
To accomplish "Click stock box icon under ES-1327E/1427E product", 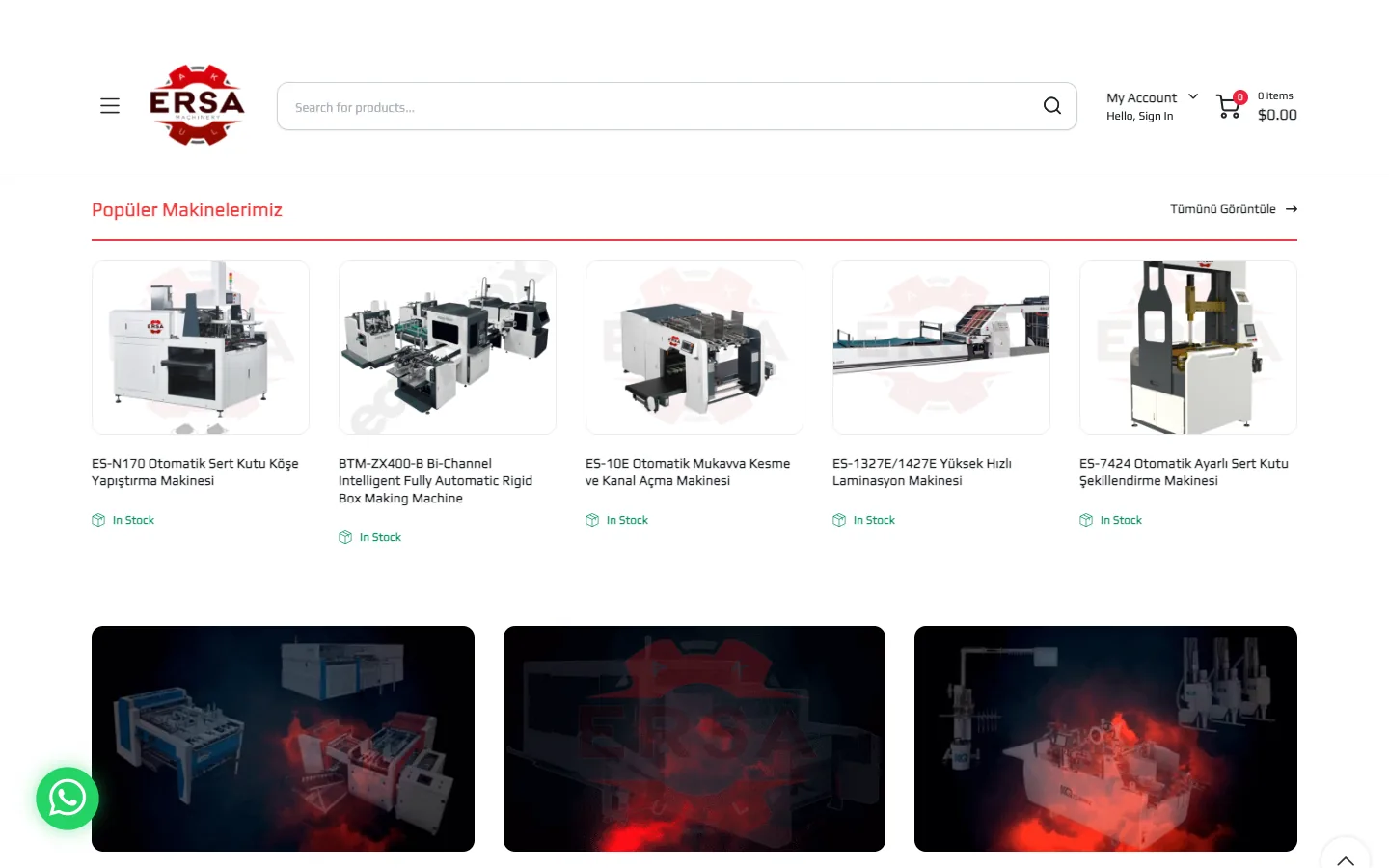I will 839,520.
